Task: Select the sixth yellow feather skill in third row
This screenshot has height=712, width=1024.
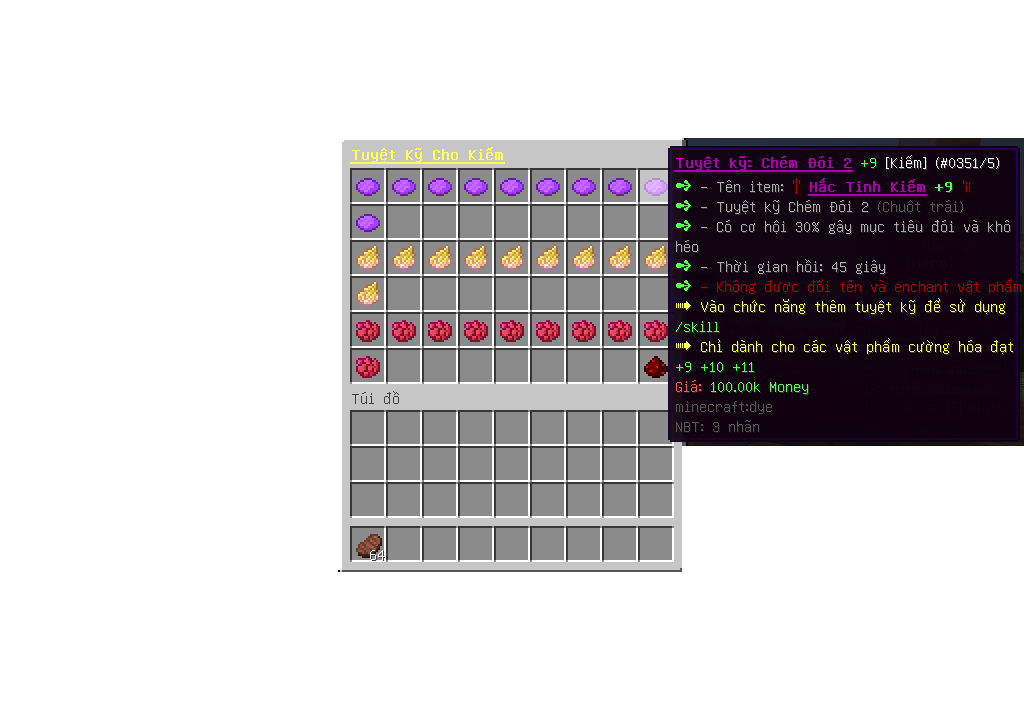Action: (x=547, y=259)
